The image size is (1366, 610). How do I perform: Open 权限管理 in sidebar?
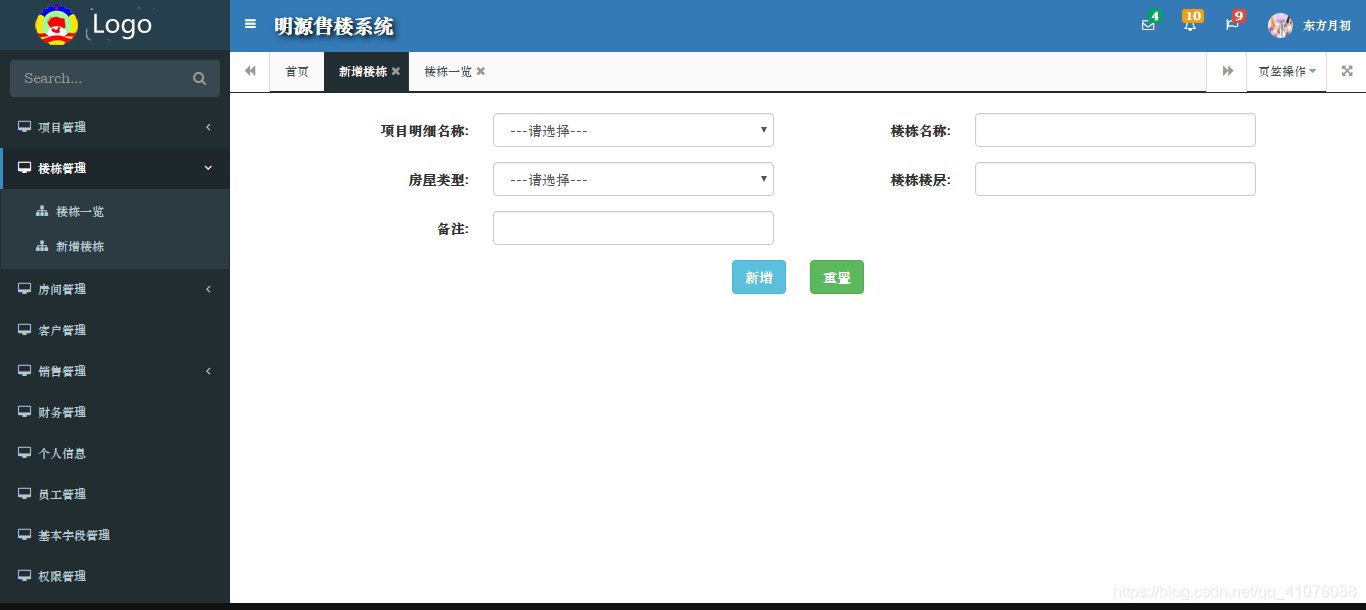115,576
